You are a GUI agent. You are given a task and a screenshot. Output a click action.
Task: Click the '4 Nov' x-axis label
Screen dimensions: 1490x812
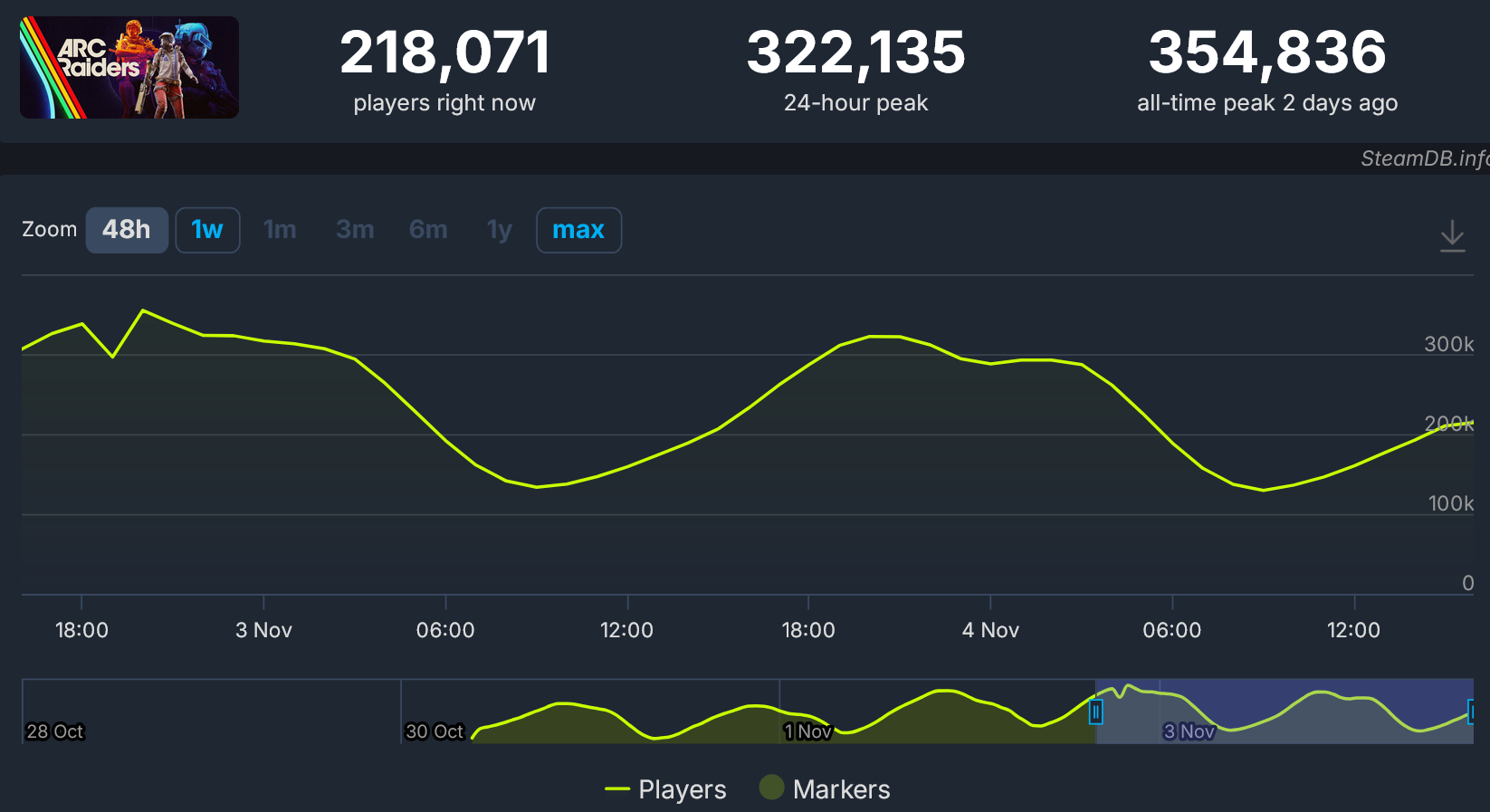tap(990, 630)
